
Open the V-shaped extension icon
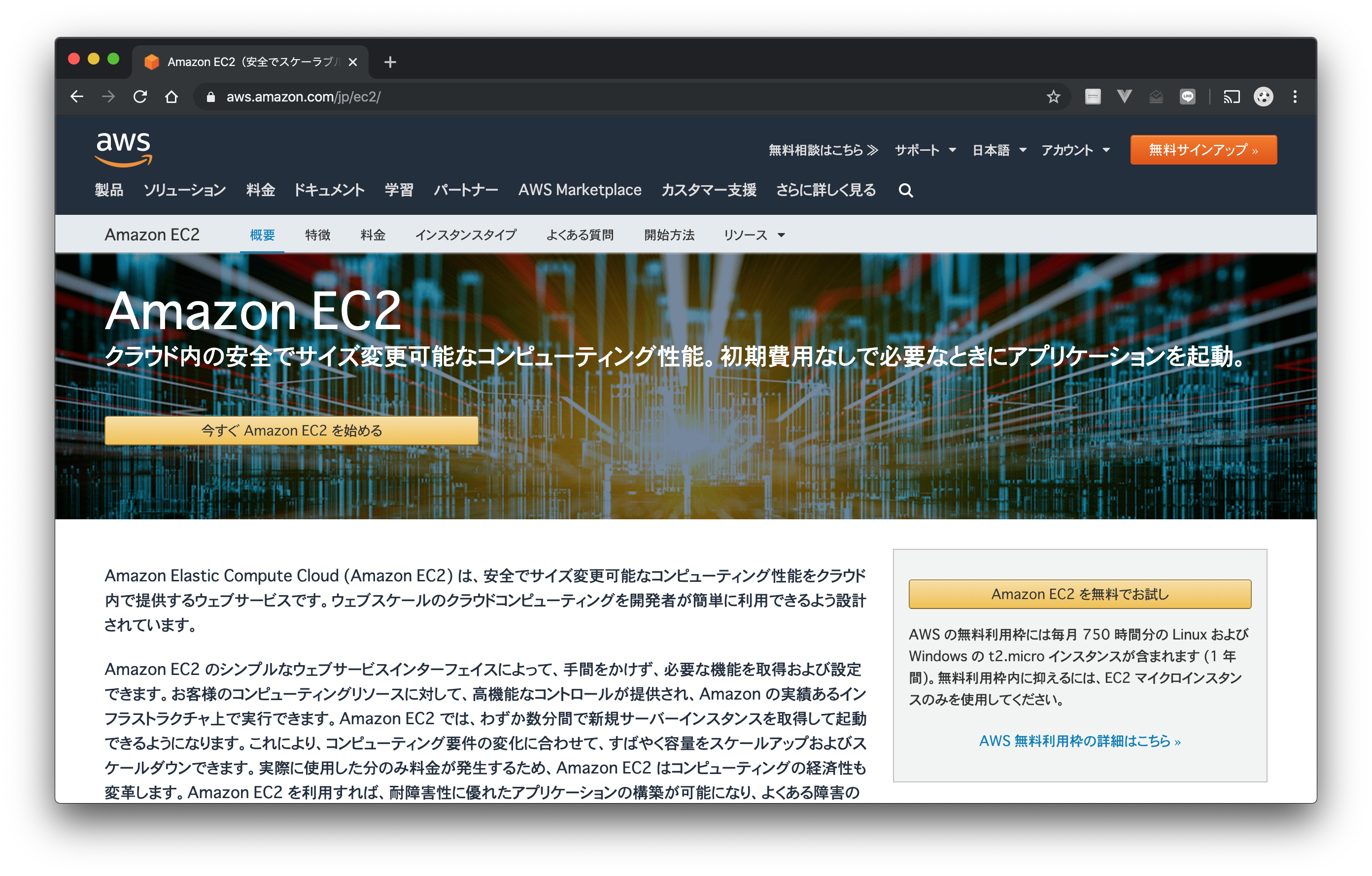pos(1124,97)
